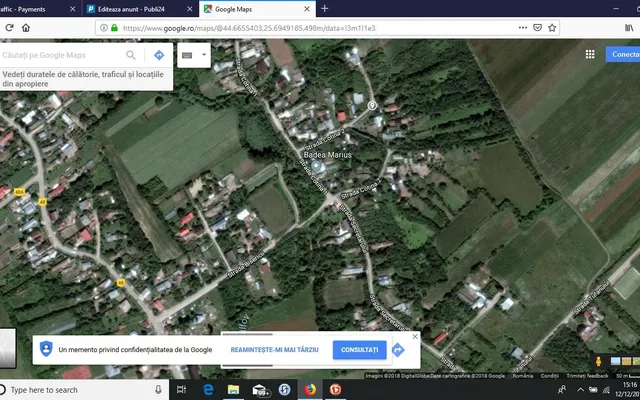Close the privacy reminder banner

click(x=415, y=336)
